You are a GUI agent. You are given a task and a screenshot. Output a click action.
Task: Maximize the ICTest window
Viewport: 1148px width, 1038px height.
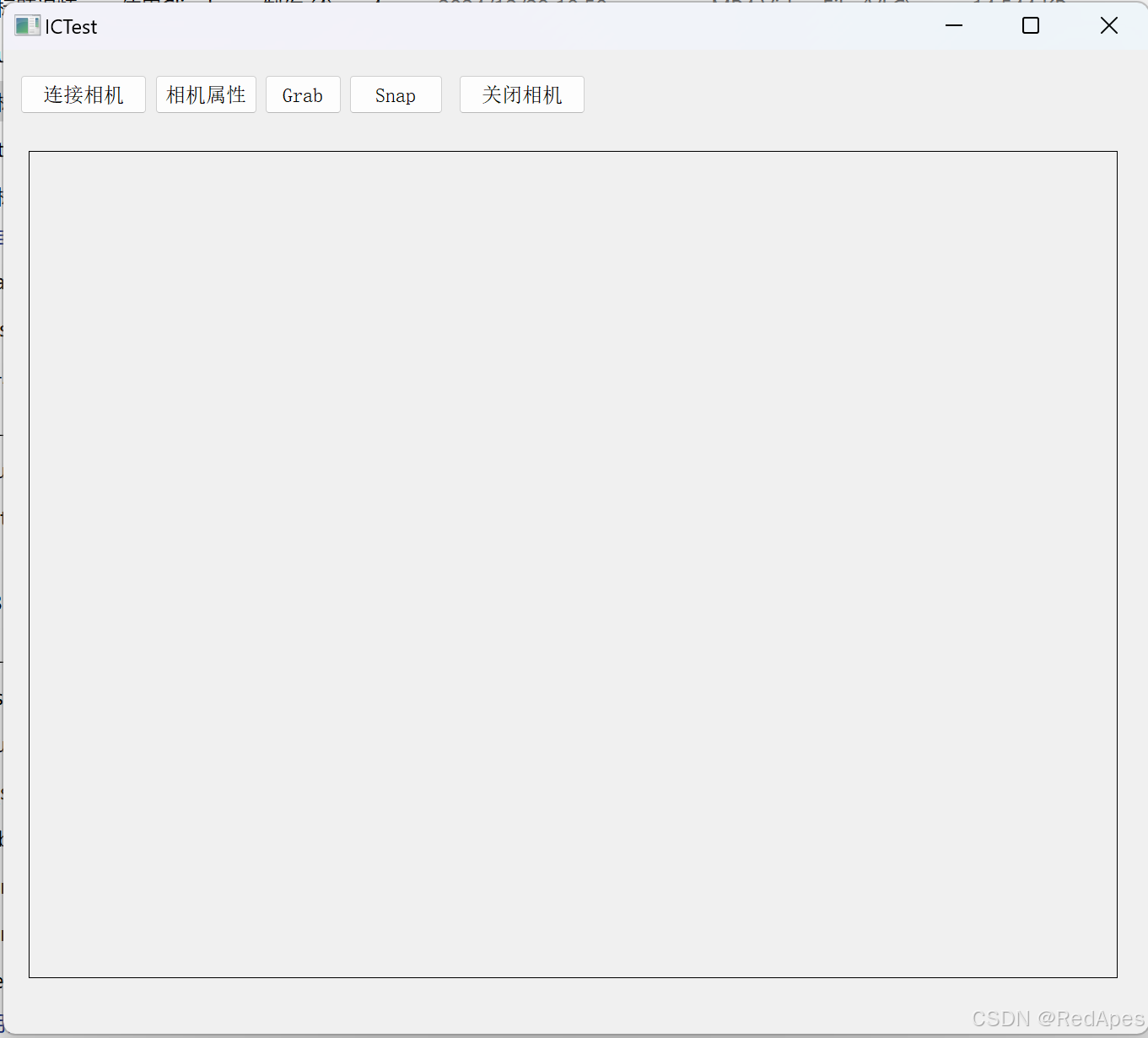pos(1030,25)
